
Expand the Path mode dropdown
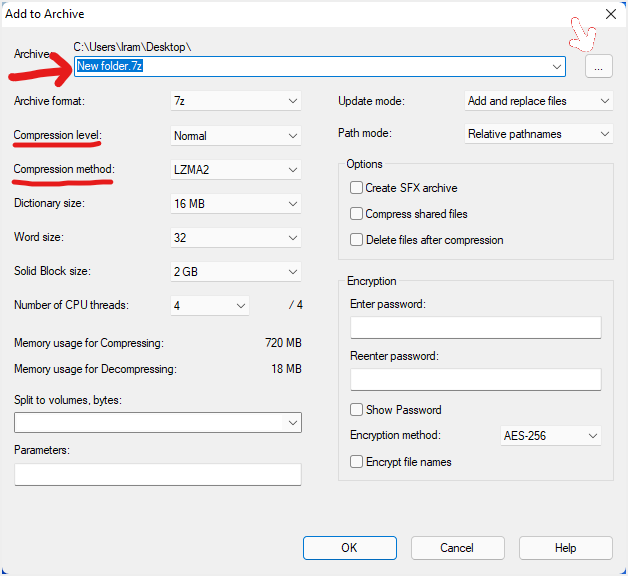(x=538, y=134)
